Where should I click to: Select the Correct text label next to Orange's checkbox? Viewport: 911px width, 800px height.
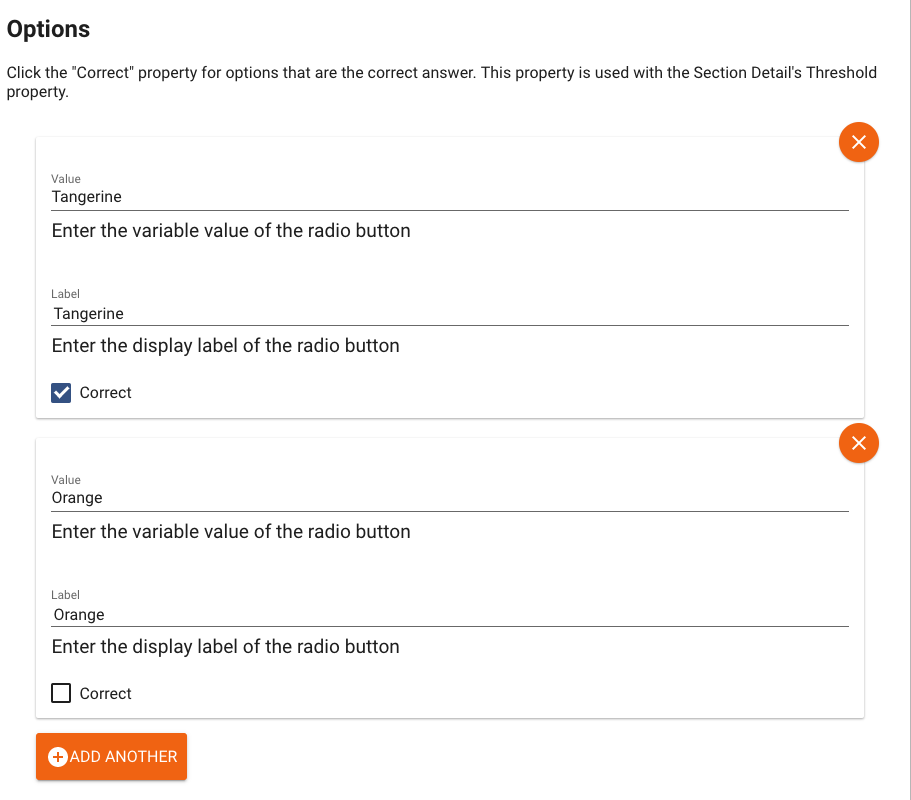point(106,693)
